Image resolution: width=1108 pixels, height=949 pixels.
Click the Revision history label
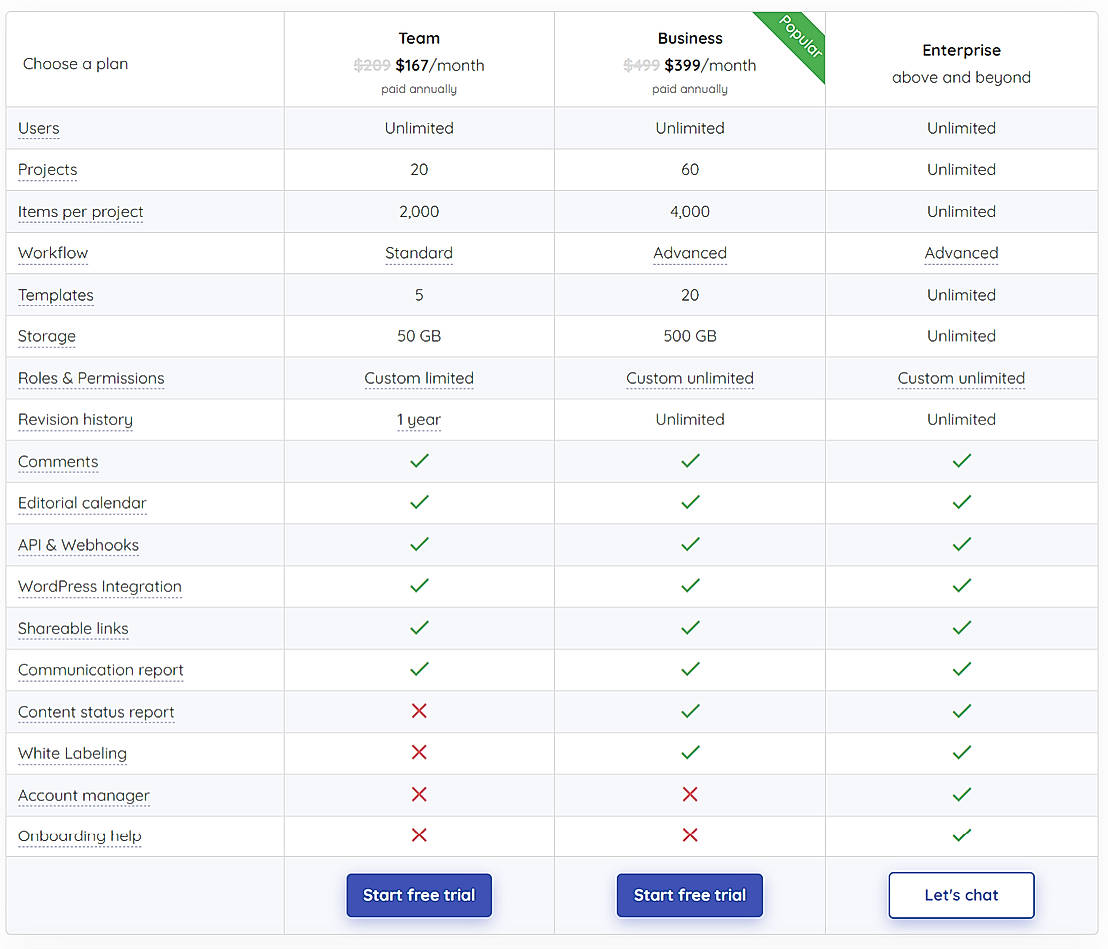pos(76,420)
